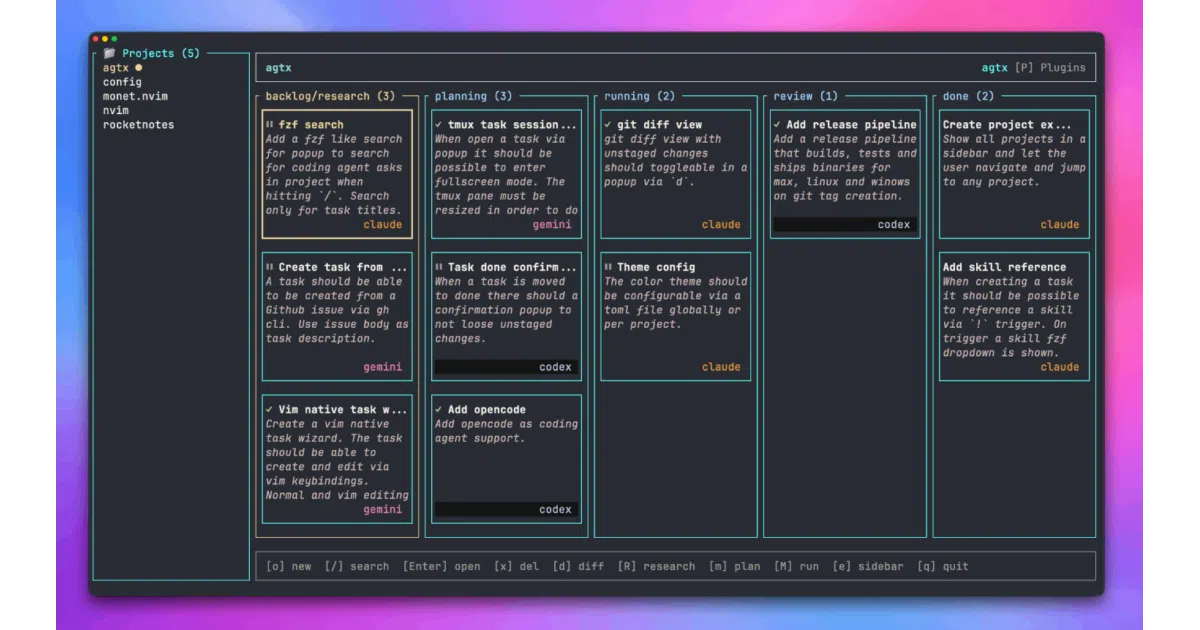The height and width of the screenshot is (630, 1200).
Task: Select the done (2) column header
Action: (x=968, y=96)
